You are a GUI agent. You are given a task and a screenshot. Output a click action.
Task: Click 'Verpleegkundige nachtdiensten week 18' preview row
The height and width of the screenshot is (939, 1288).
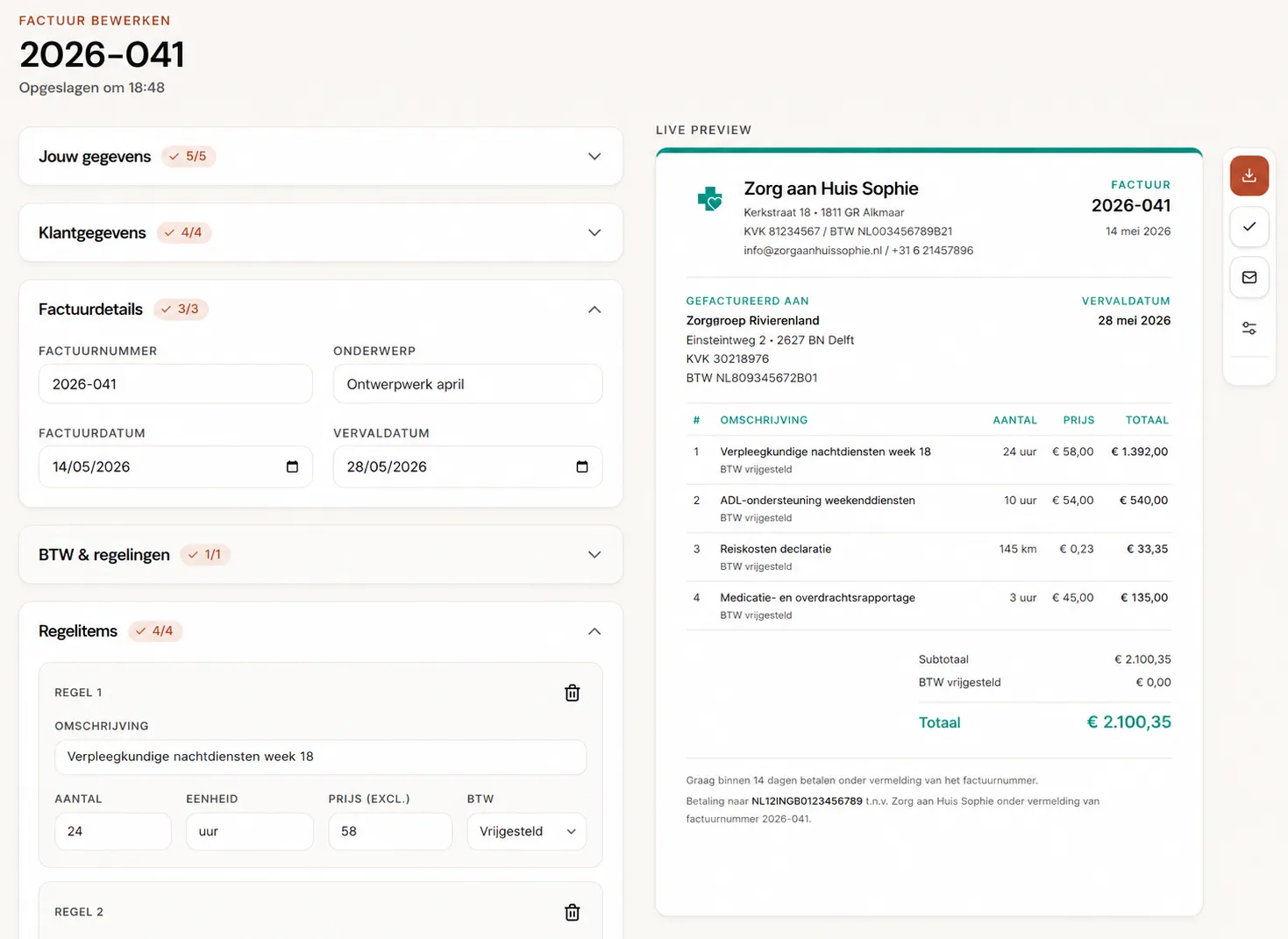coord(929,459)
